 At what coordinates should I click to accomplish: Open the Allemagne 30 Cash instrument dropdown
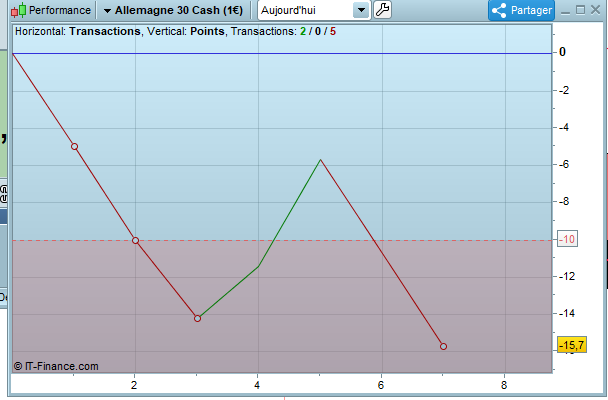(173, 10)
